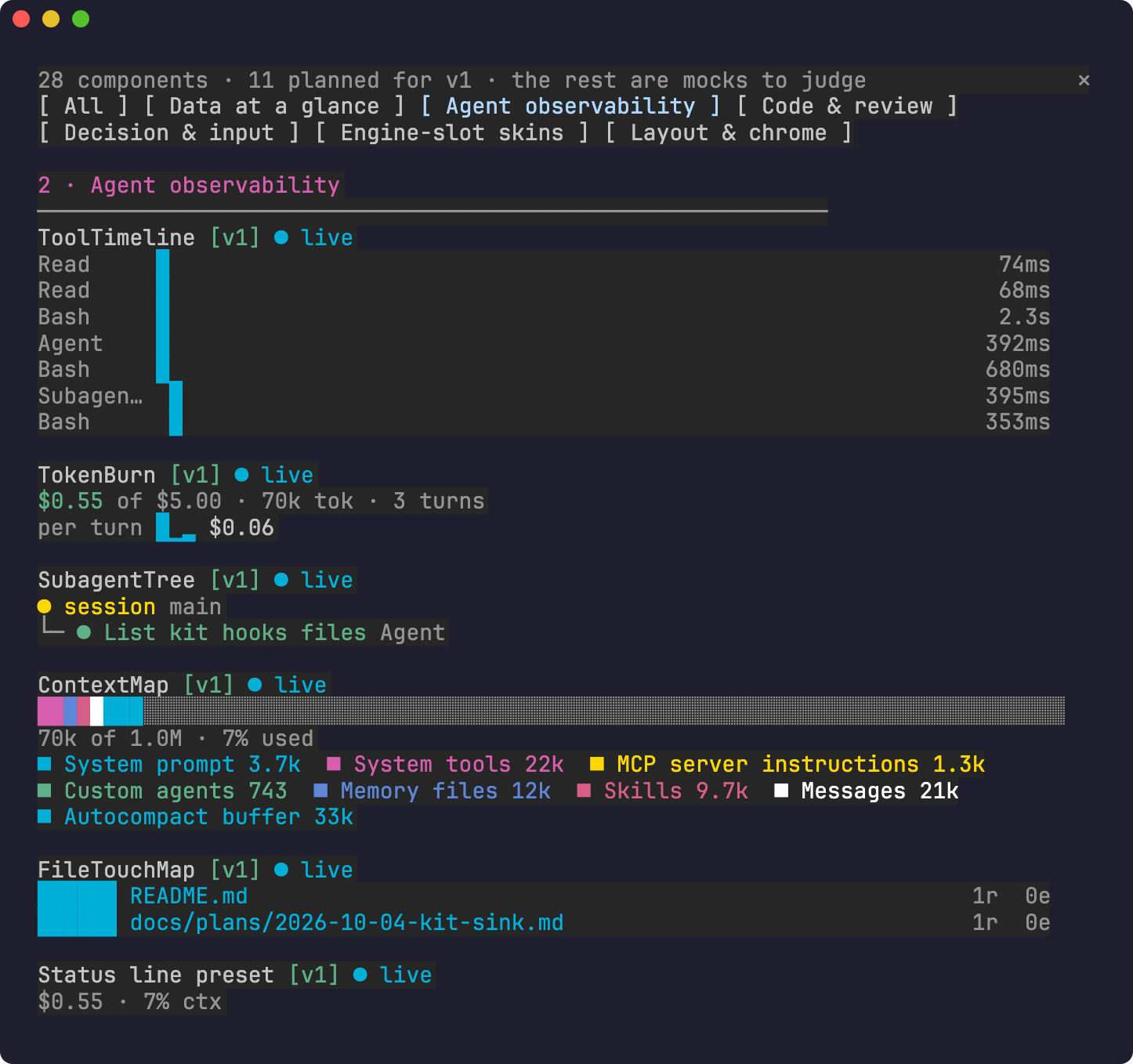Click the SubagentTree live status dot
This screenshot has height=1064, width=1133.
point(281,580)
